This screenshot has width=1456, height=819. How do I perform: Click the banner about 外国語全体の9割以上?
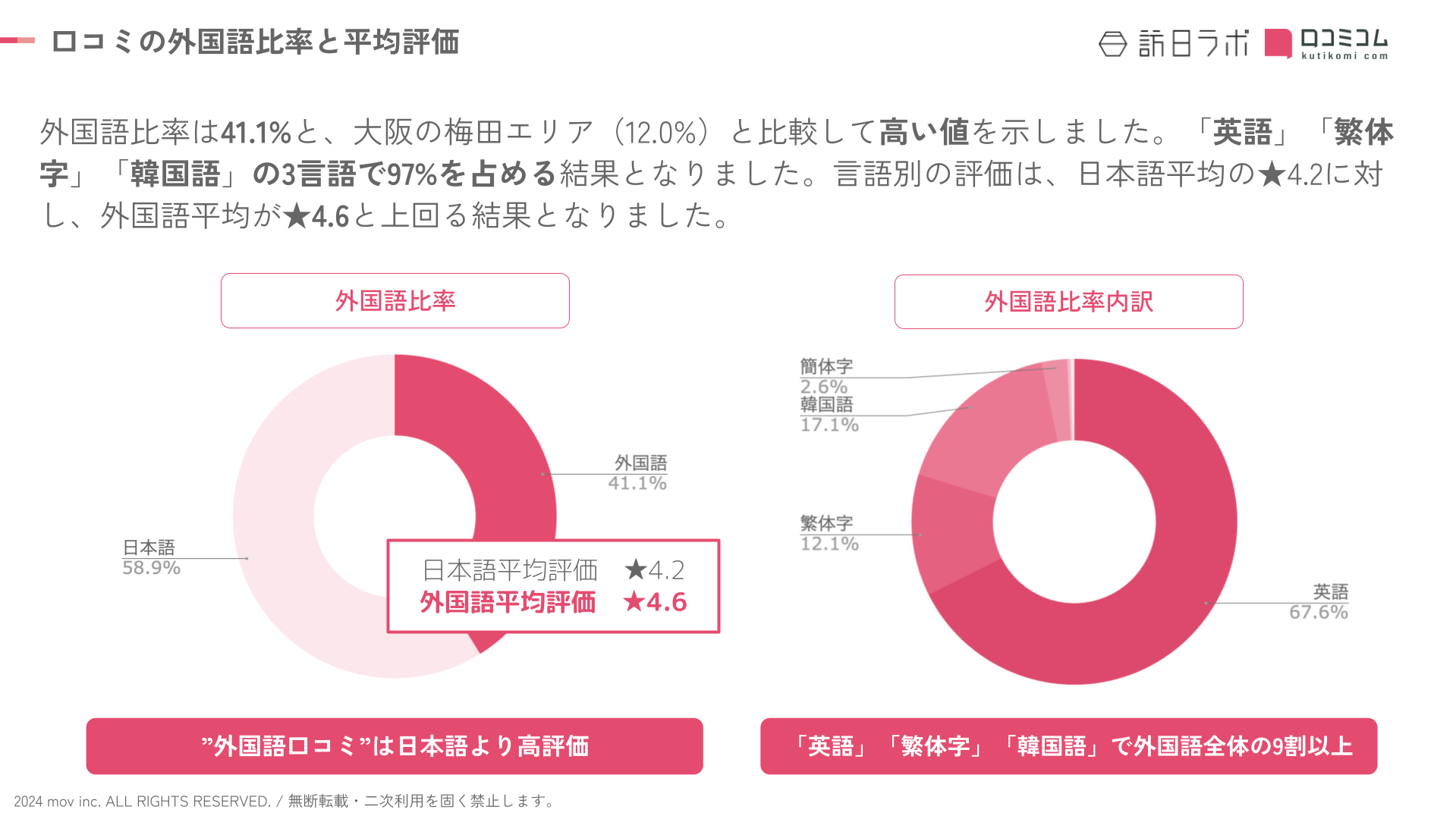click(x=1068, y=746)
